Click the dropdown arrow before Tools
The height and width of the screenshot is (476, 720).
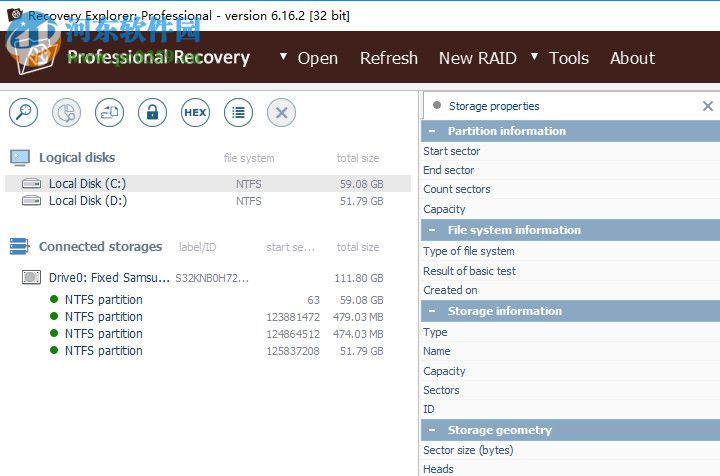pyautogui.click(x=534, y=56)
